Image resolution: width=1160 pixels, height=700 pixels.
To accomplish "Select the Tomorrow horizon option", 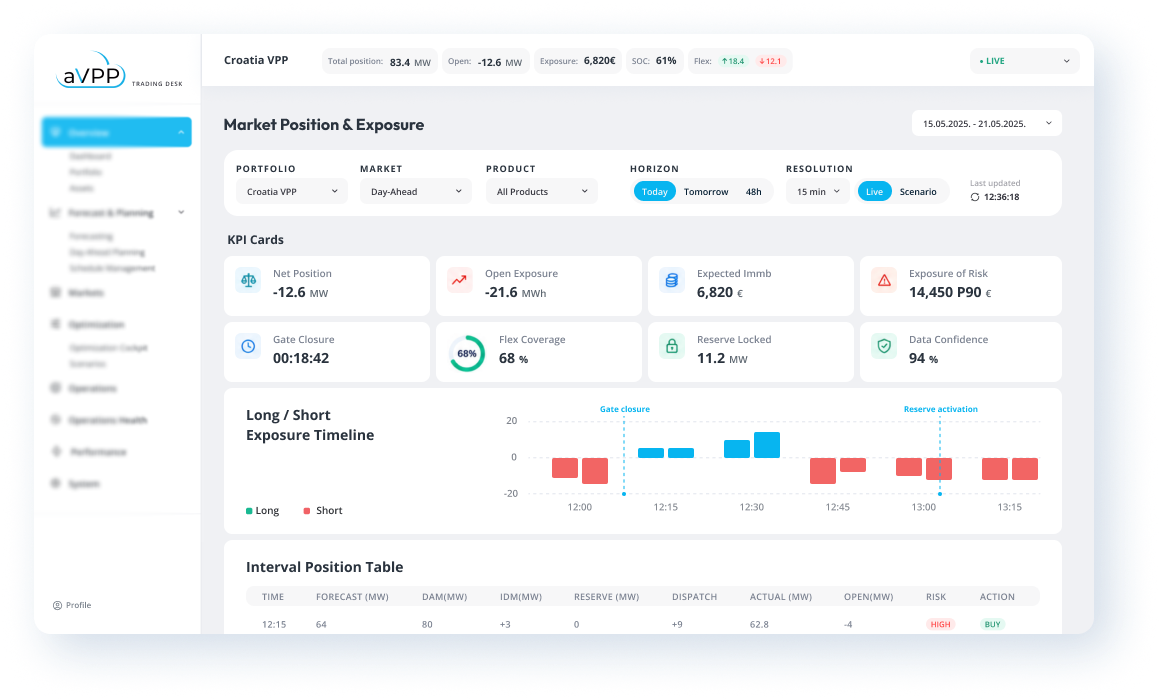I will (706, 192).
